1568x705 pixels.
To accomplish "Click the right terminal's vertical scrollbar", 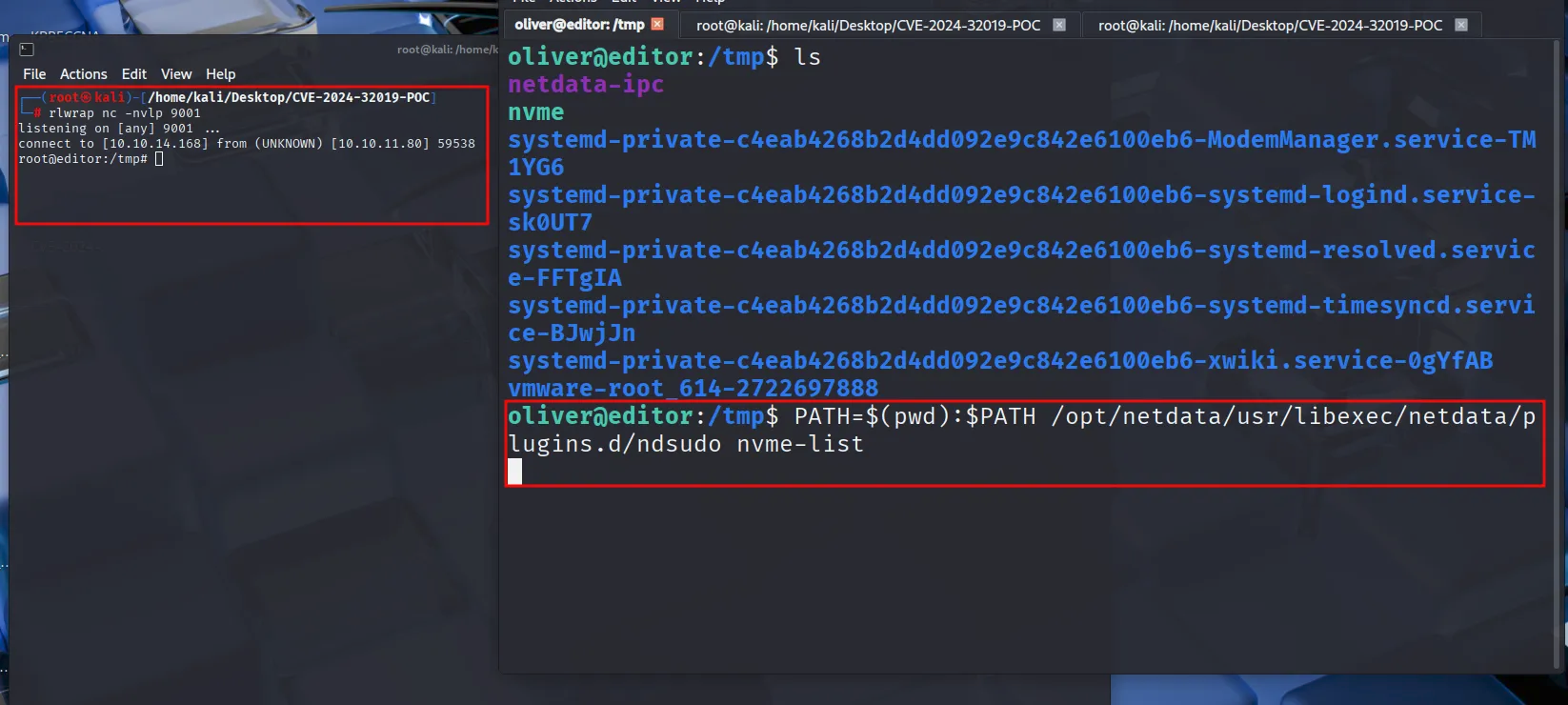I will pyautogui.click(x=1557, y=352).
